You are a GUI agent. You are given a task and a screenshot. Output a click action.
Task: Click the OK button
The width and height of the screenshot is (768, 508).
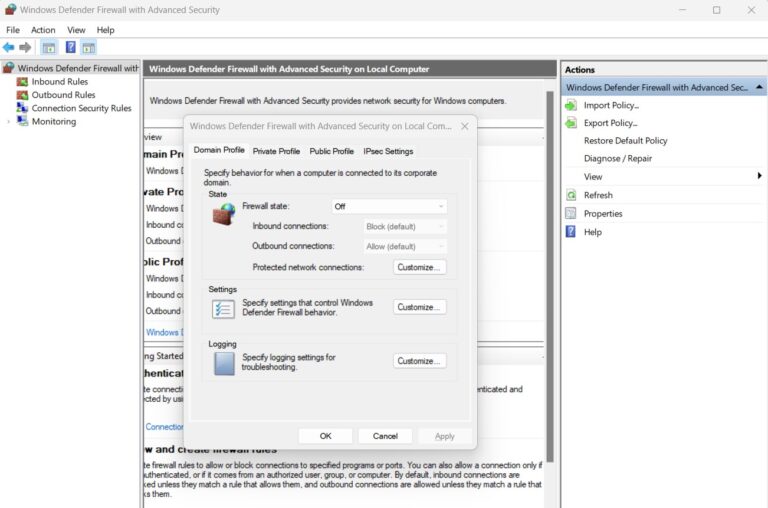(x=325, y=436)
